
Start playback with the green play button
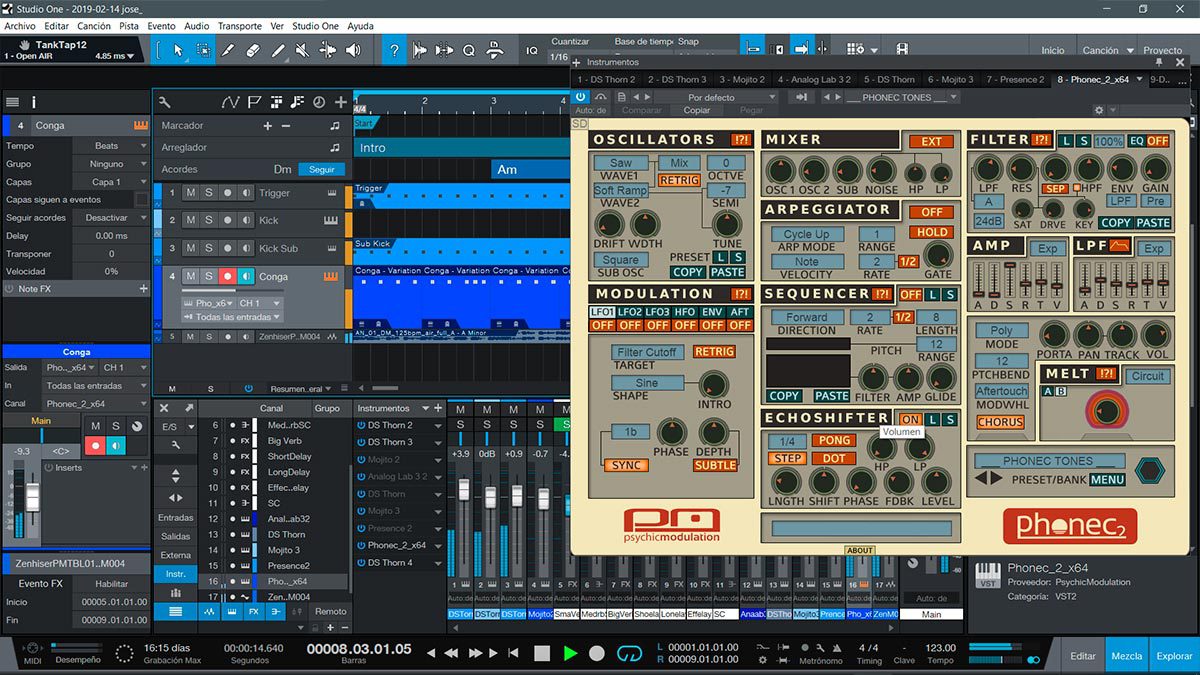click(570, 653)
